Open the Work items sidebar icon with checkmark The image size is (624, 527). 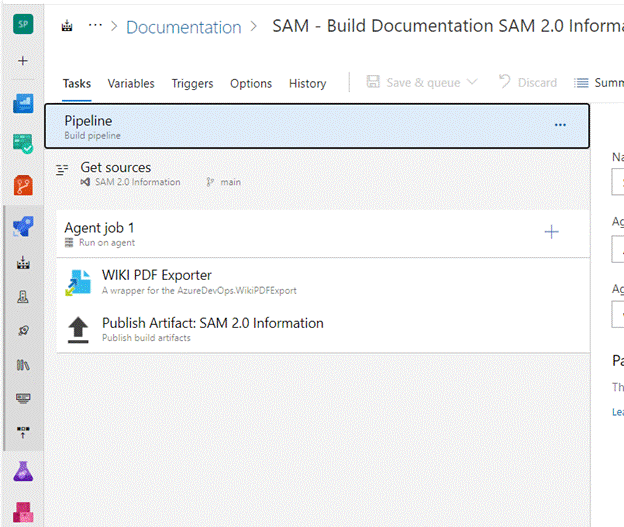pyautogui.click(x=23, y=144)
